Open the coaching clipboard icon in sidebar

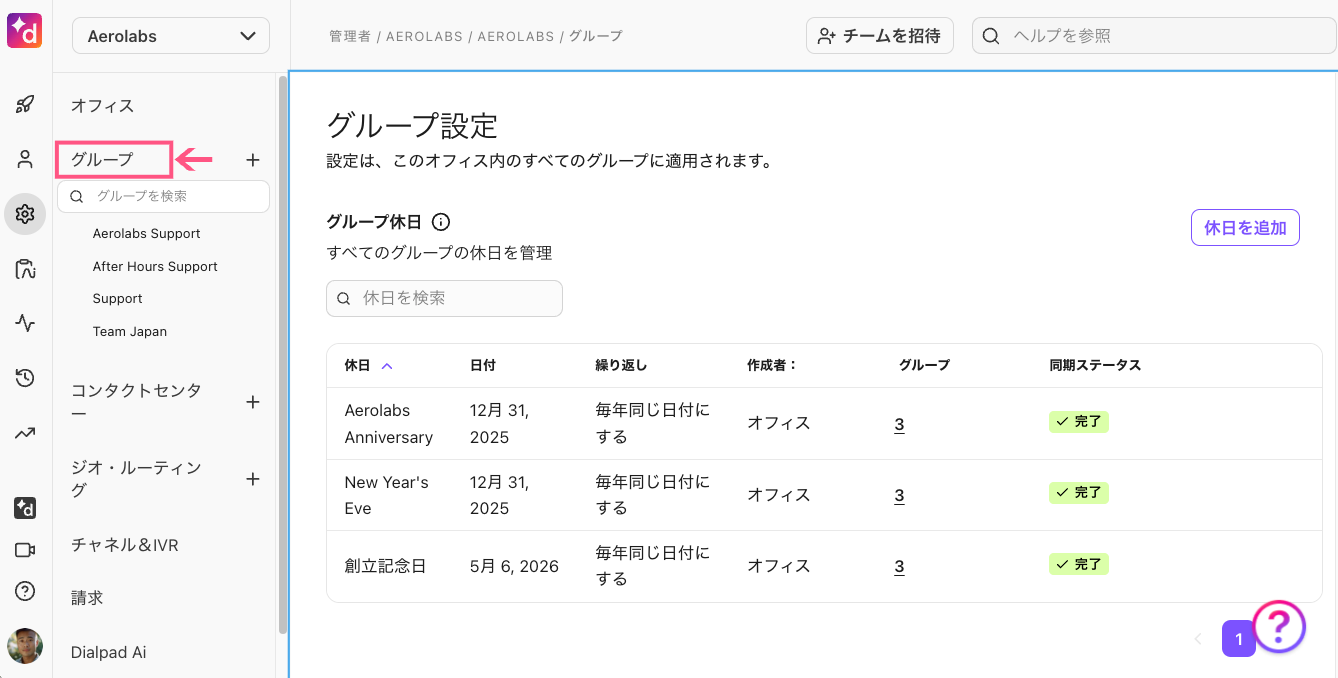click(x=25, y=269)
